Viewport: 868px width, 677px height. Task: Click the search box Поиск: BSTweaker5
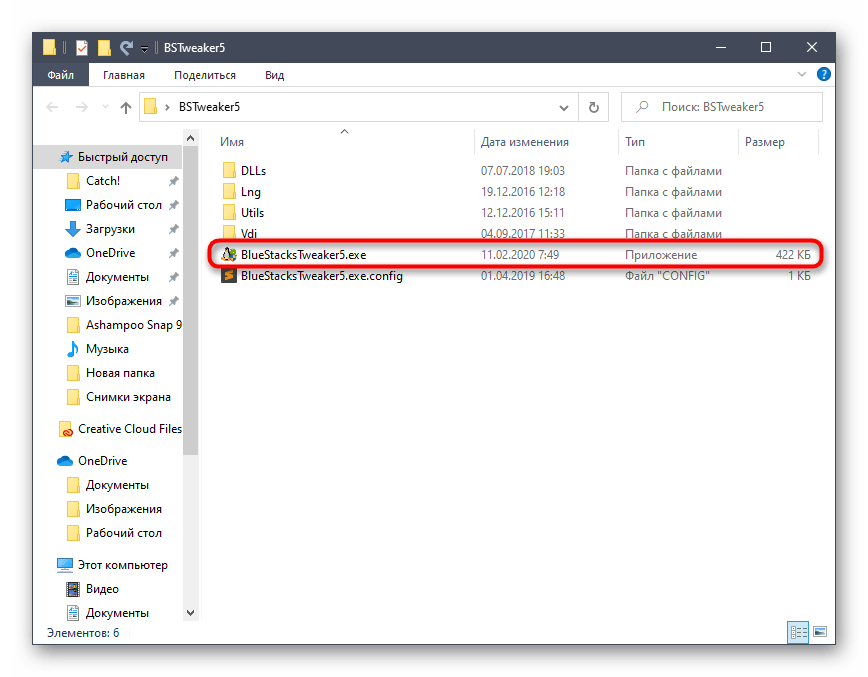point(722,107)
